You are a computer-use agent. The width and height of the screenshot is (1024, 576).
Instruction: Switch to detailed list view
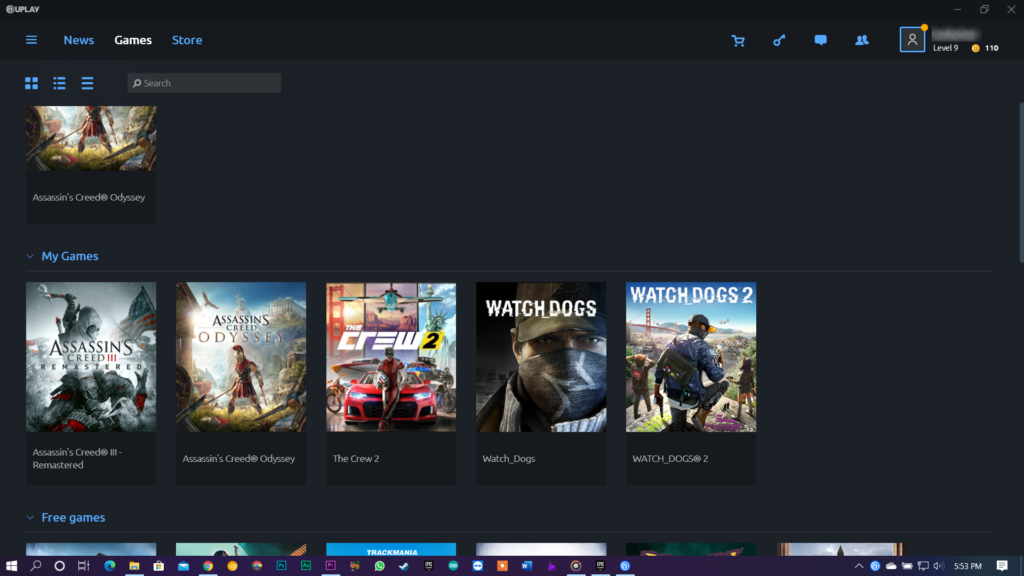[59, 83]
